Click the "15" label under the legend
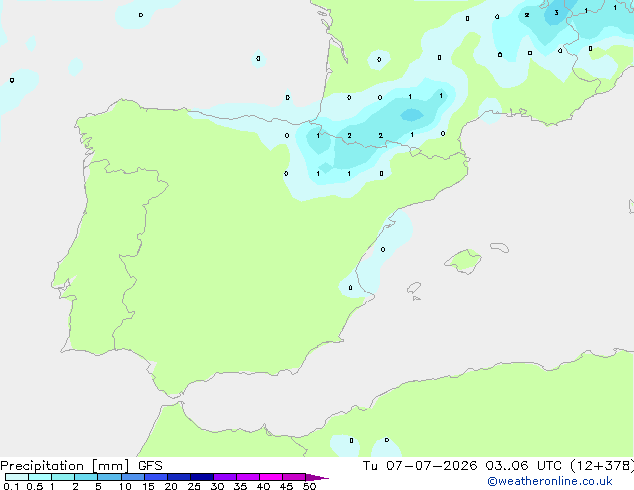The image size is (634, 490). [148, 486]
